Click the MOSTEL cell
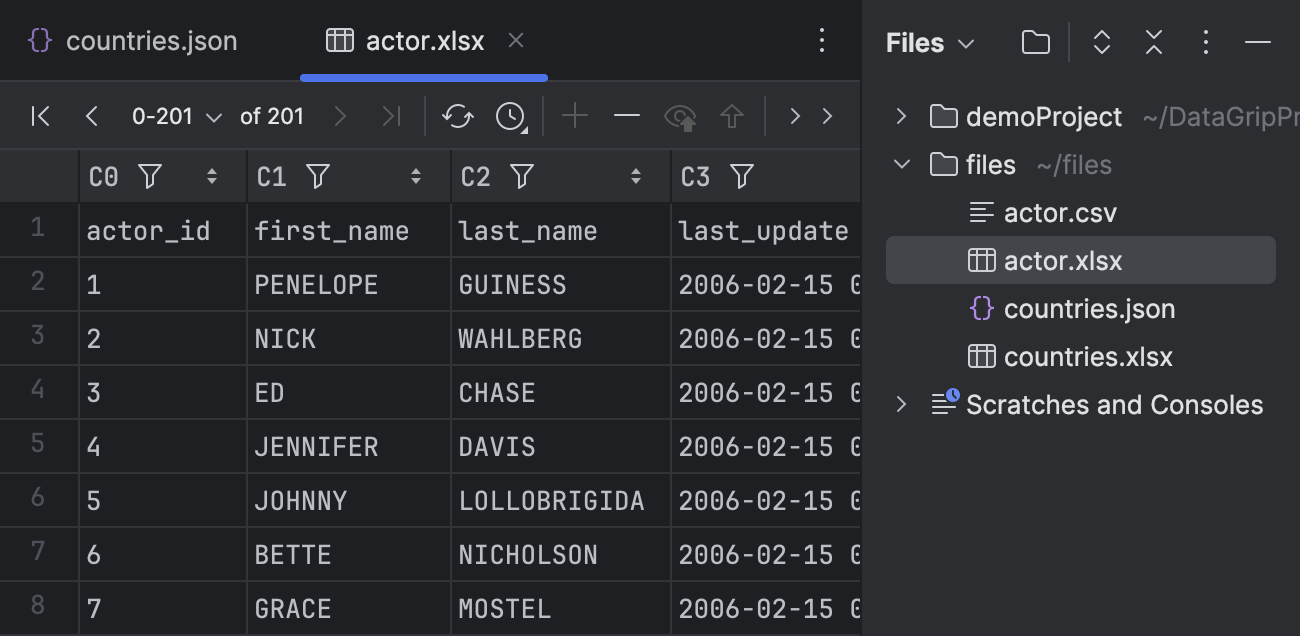This screenshot has width=1300, height=636. pyautogui.click(x=561, y=609)
